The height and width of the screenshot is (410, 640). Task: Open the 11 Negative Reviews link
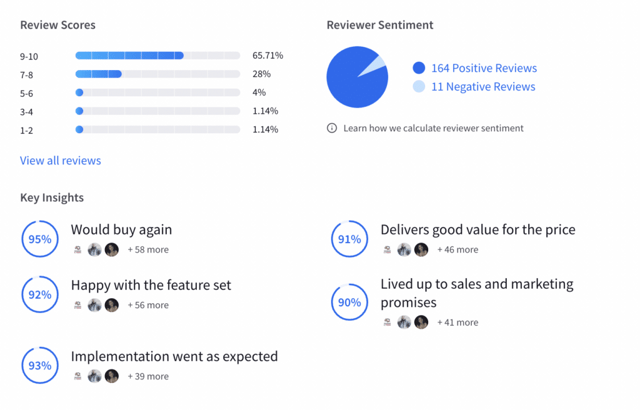point(483,86)
